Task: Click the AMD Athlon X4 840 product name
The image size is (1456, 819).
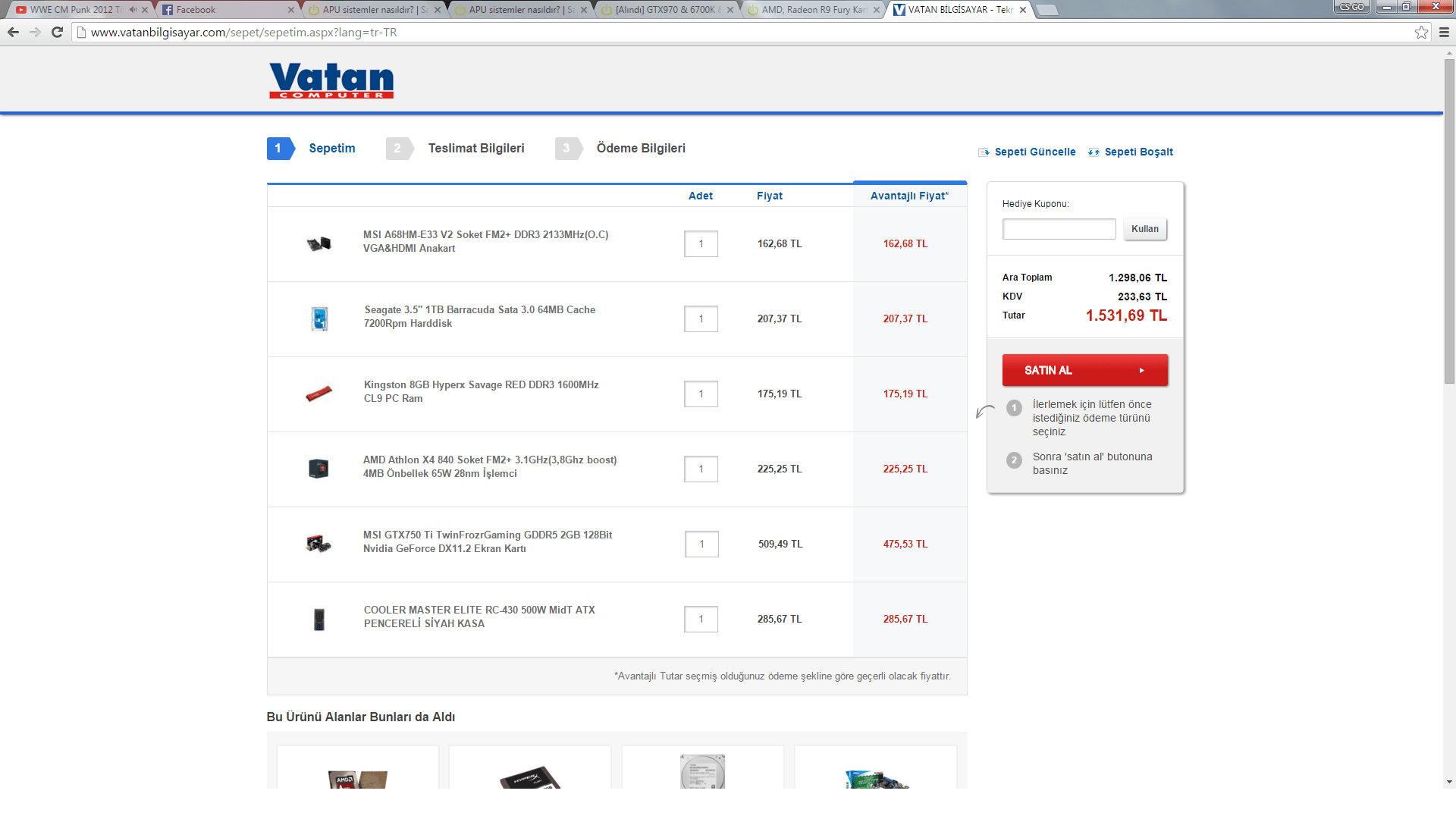Action: tap(489, 466)
